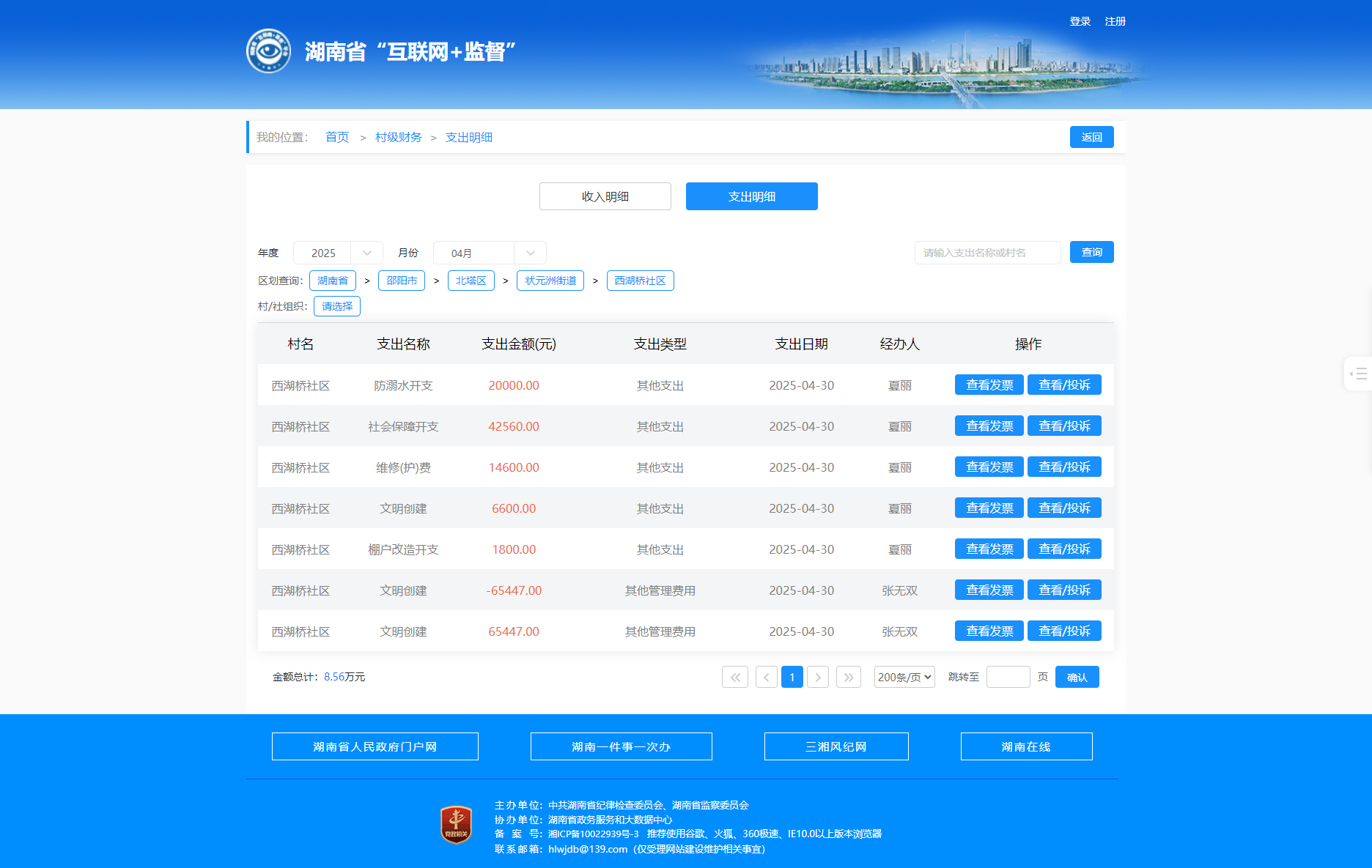Viewport: 1372px width, 868px height.
Task: Focus the 支出名称或村名 search field
Action: 986,253
